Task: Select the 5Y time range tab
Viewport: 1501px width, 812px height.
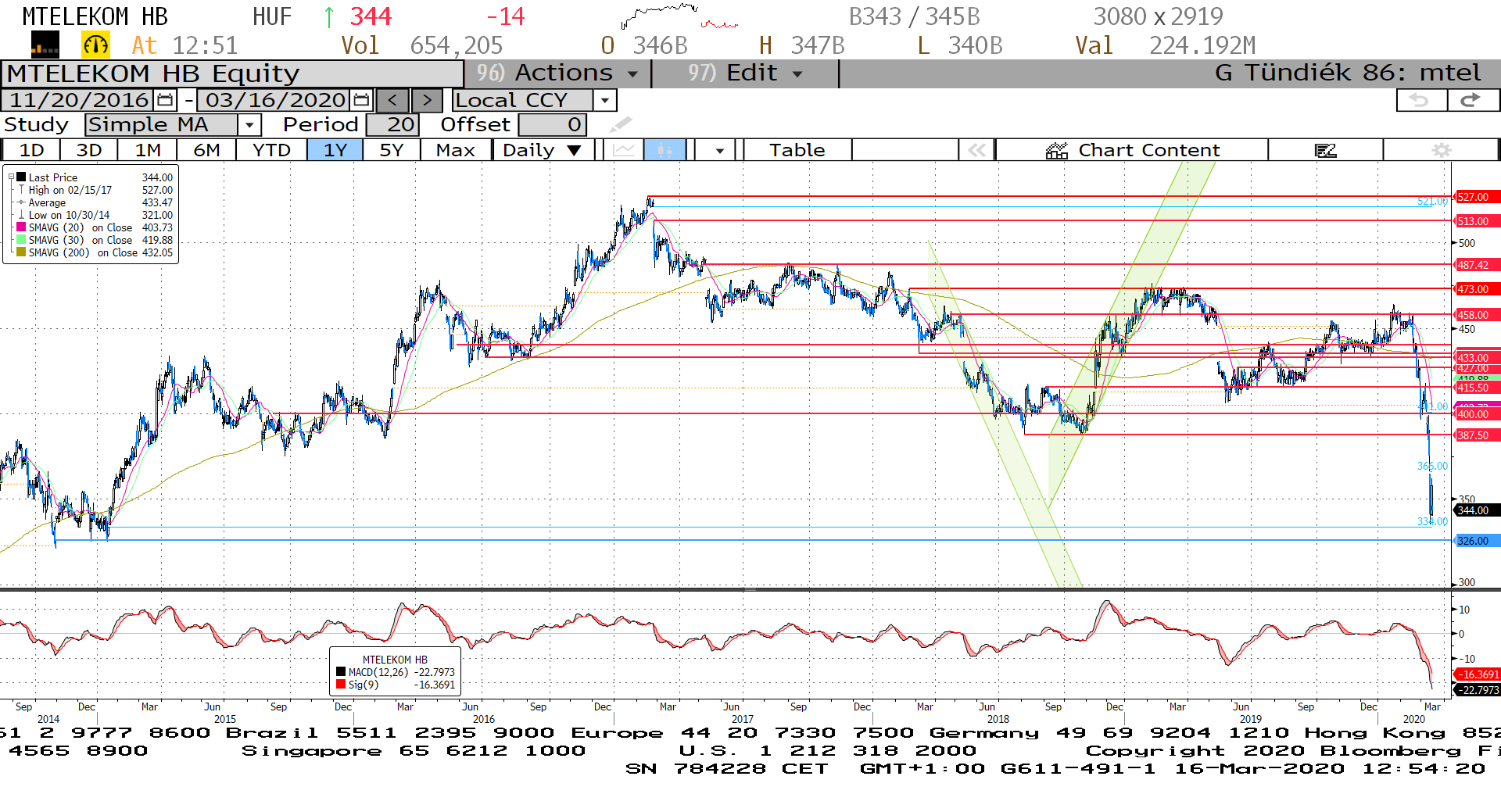Action: coord(392,150)
